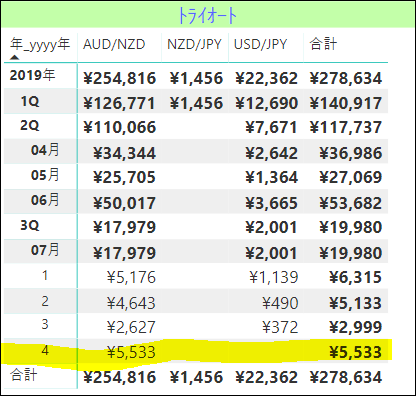This screenshot has height=396, width=416.
Task: Click the ¥5,176 AUD/NZD cell
Action: (x=131, y=277)
